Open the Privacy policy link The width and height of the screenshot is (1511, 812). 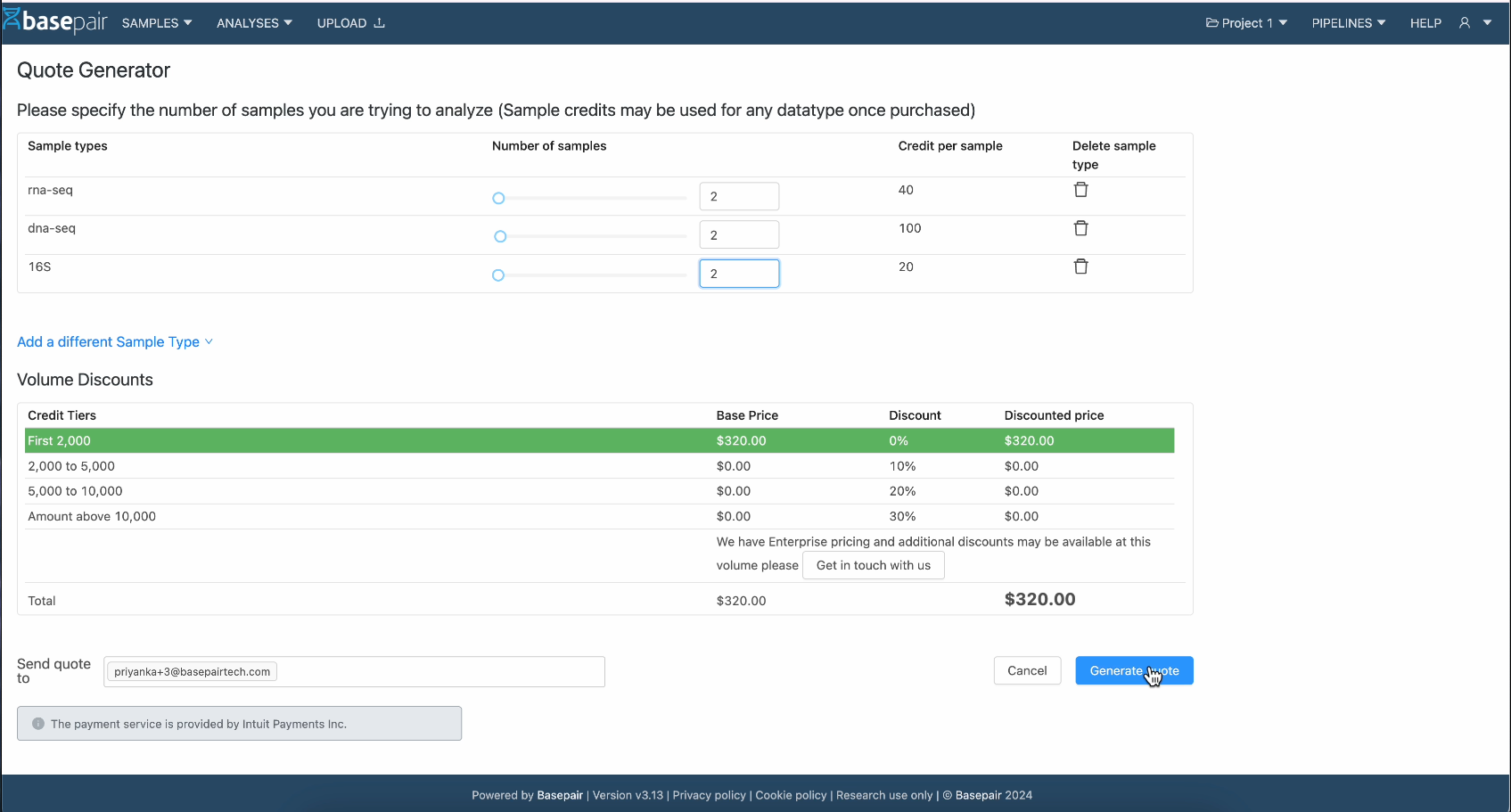pos(709,796)
